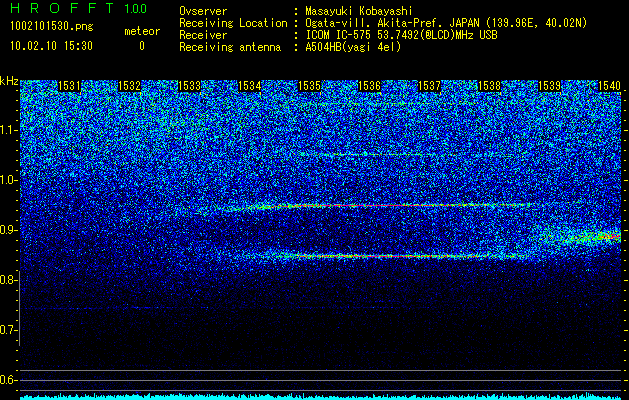Click the meteor label
The width and height of the screenshot is (629, 400).
[142, 31]
